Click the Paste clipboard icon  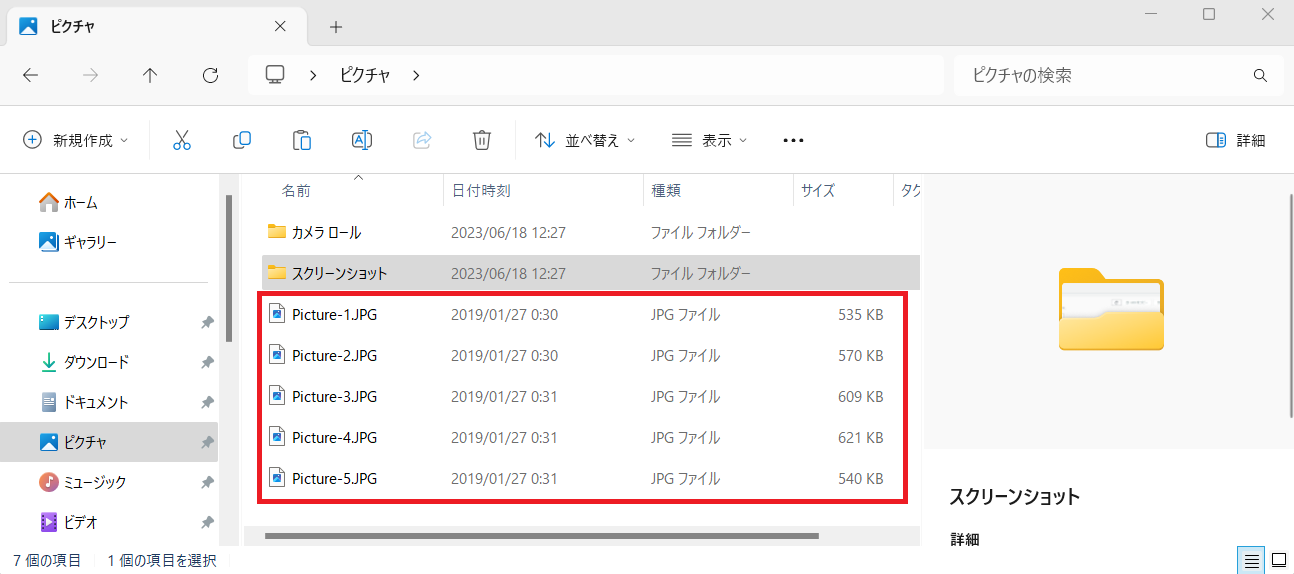point(301,140)
